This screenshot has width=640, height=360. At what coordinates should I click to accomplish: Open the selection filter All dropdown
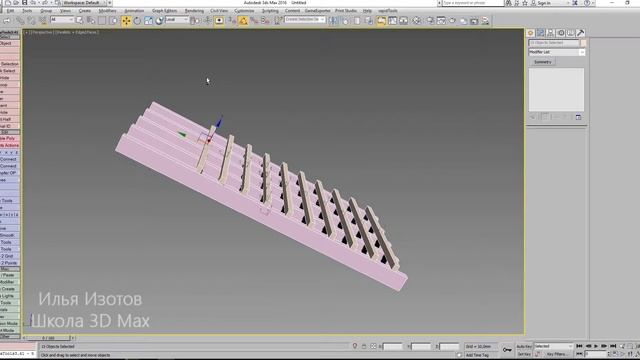62,20
